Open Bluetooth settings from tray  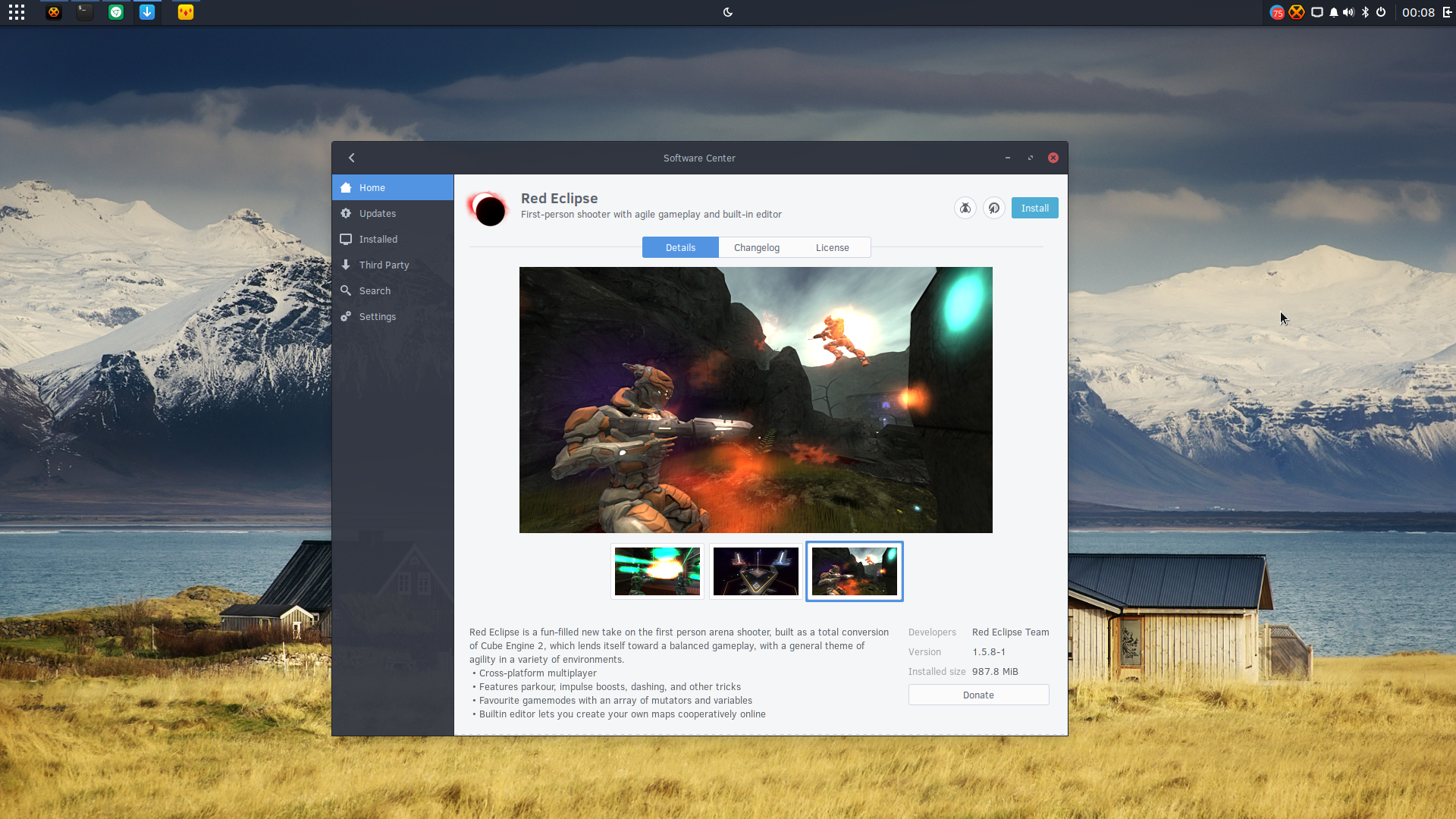coord(1365,12)
